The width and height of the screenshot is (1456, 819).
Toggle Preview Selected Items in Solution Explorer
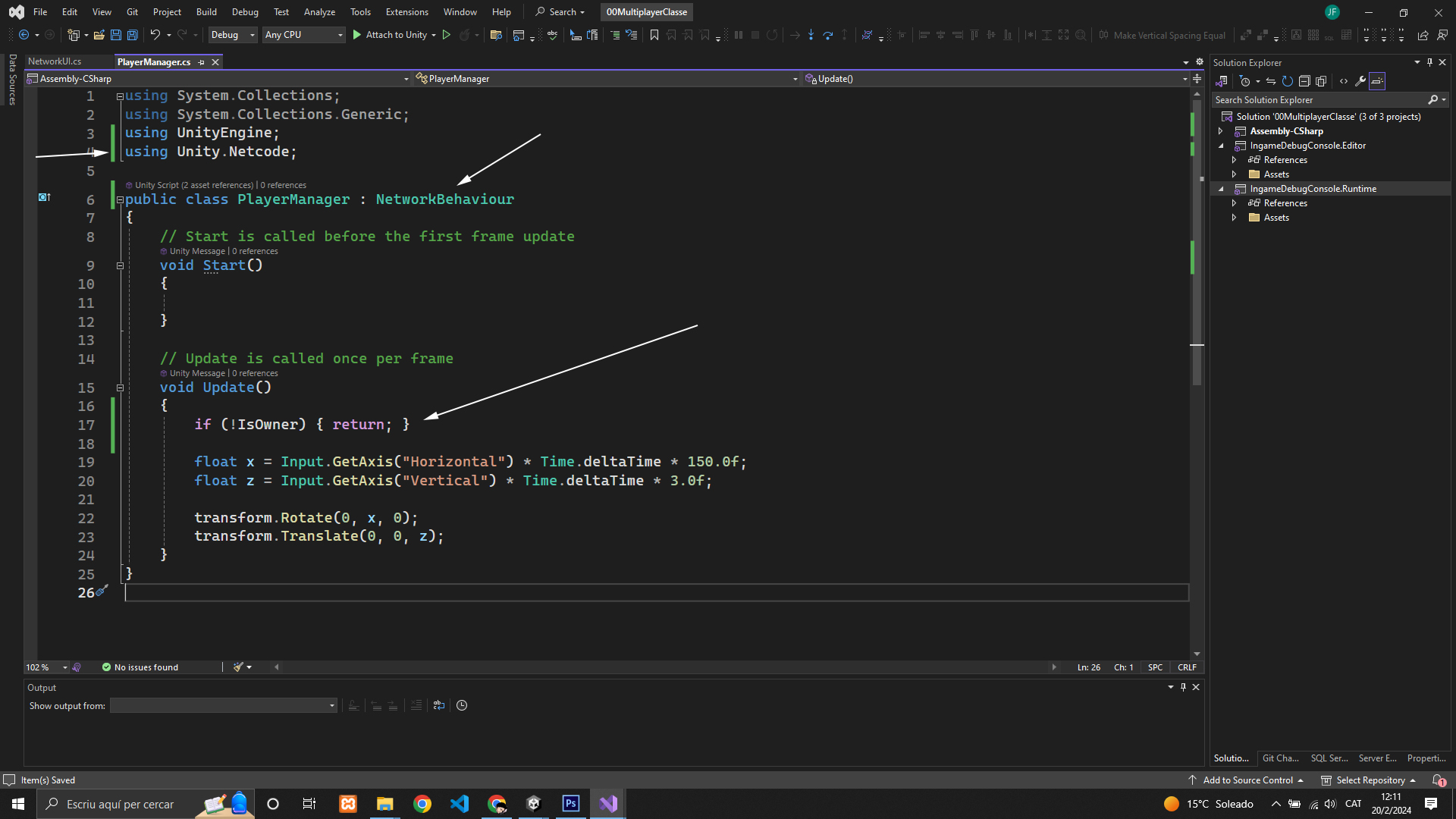click(x=1377, y=81)
